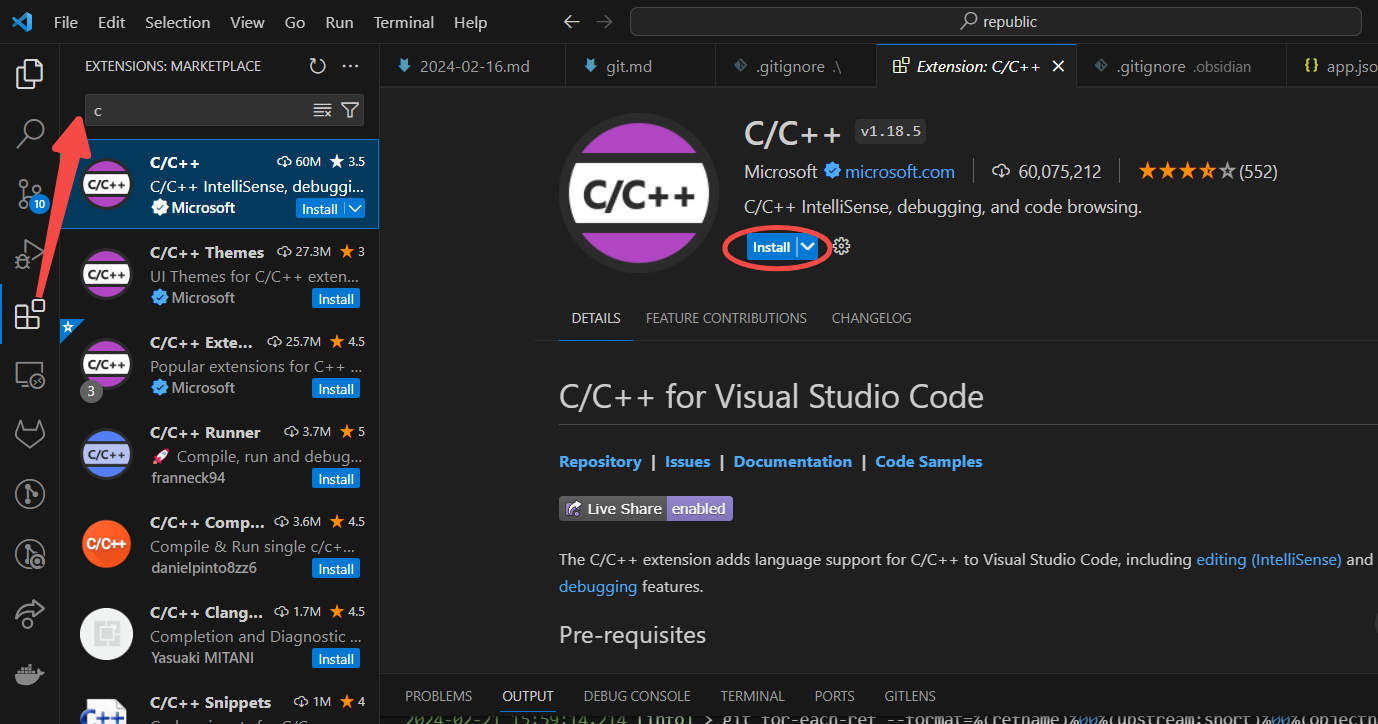Open the Extensions view icon
This screenshot has height=724, width=1378.
pyautogui.click(x=30, y=314)
